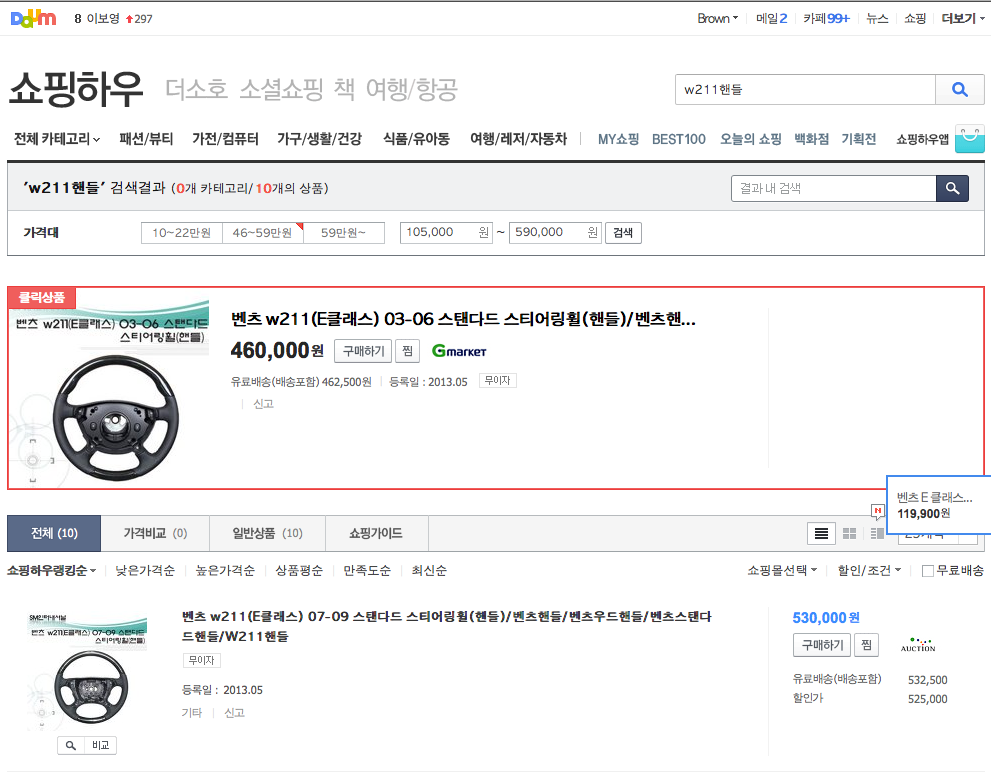Screen dimensions: 991x772
Task: Open the Shopping How app icon
Action: pyautogui.click(x=969, y=139)
